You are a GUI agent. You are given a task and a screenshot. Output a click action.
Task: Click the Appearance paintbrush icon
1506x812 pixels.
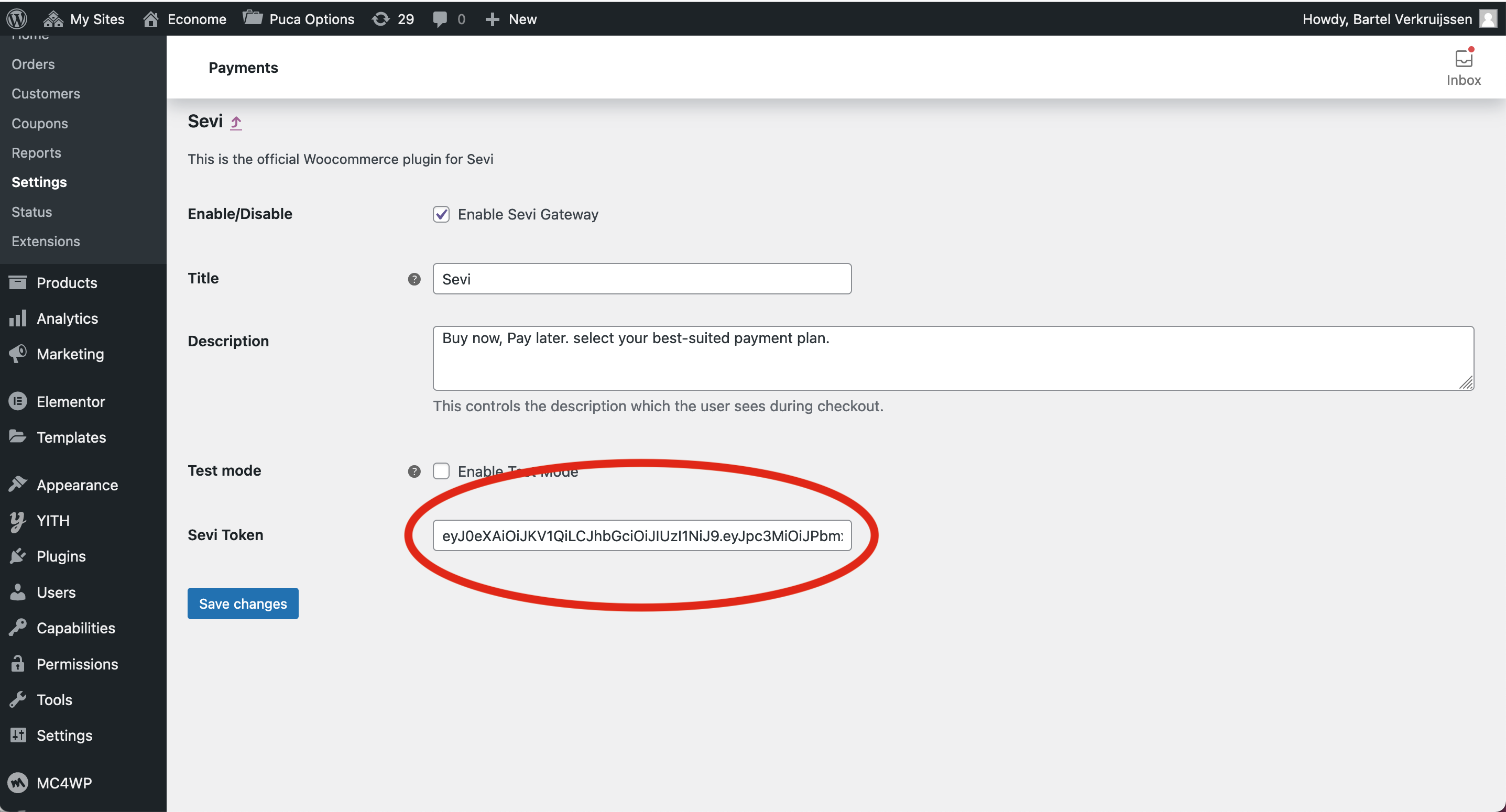tap(17, 485)
